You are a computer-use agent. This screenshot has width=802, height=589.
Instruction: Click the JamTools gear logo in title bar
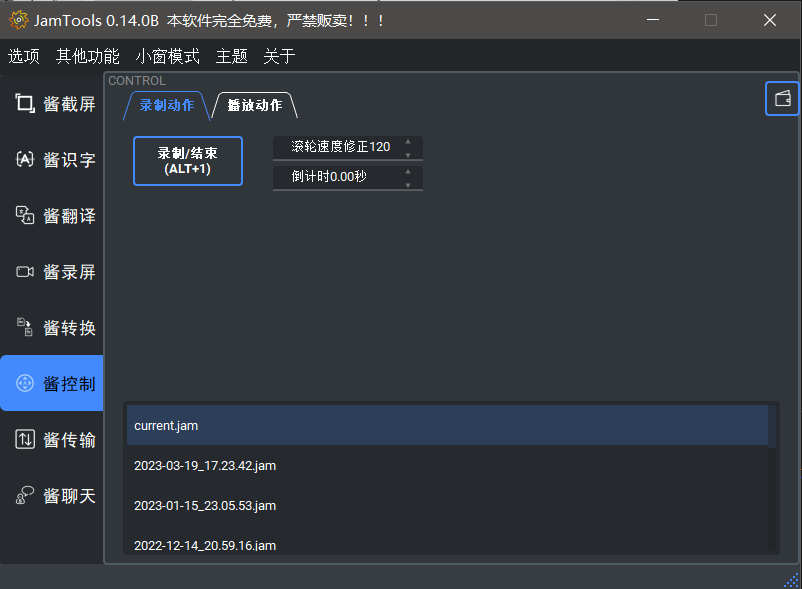pos(18,20)
